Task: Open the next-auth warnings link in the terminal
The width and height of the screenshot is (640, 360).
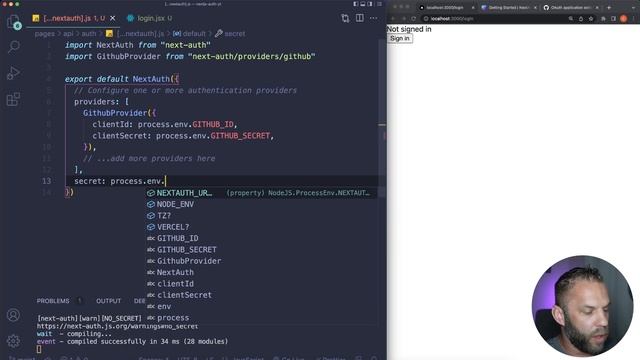Action: (x=117, y=326)
